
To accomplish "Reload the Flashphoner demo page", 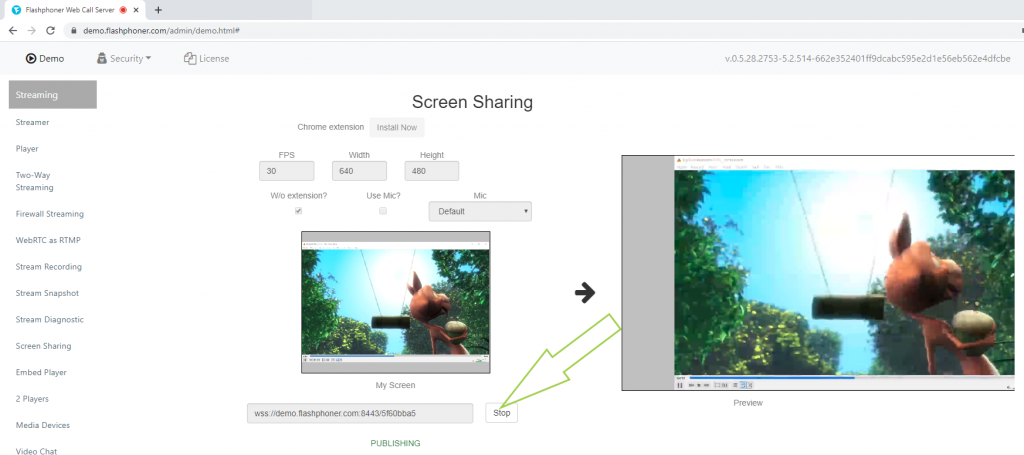I will click(x=50, y=31).
